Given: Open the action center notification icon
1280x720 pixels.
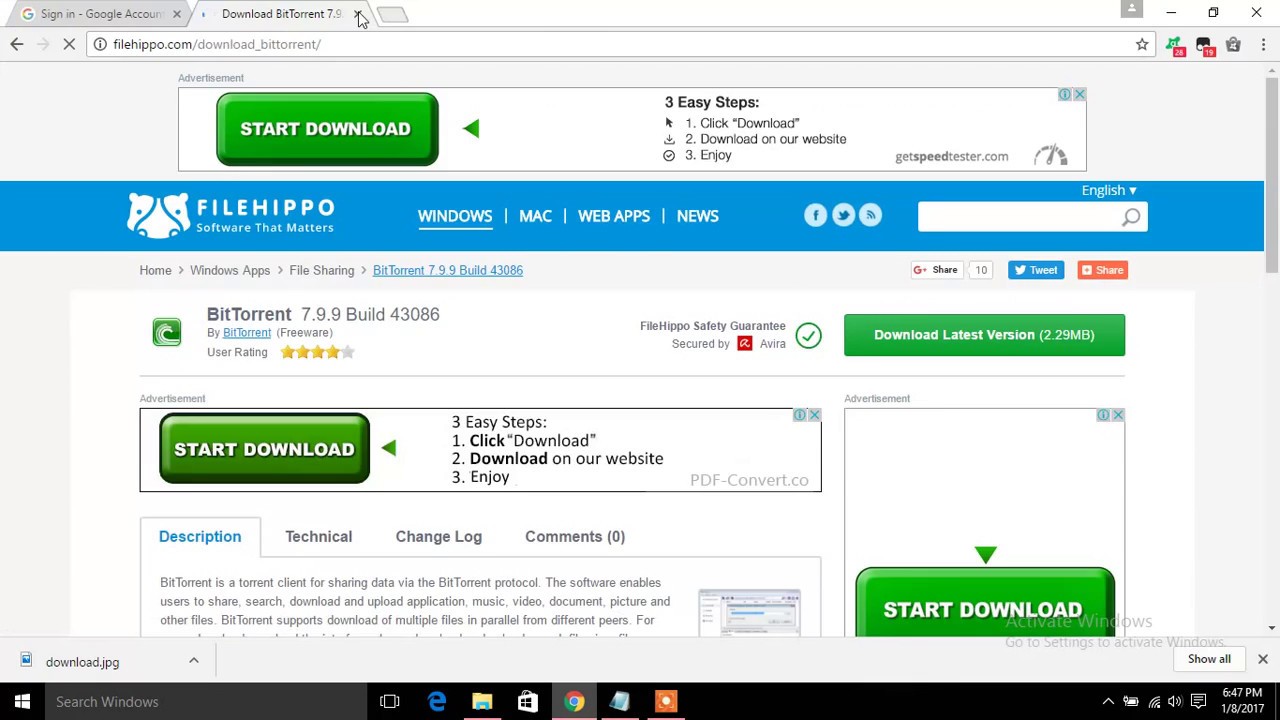Looking at the screenshot, I should (x=1198, y=701).
